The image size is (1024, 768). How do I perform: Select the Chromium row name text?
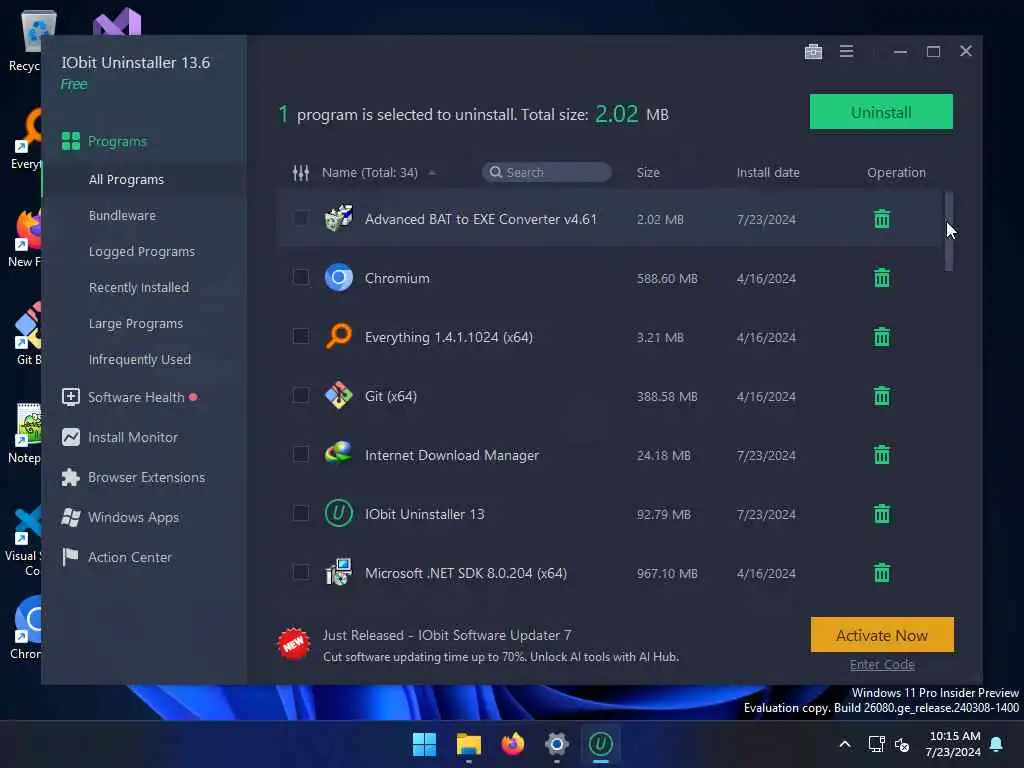click(397, 278)
